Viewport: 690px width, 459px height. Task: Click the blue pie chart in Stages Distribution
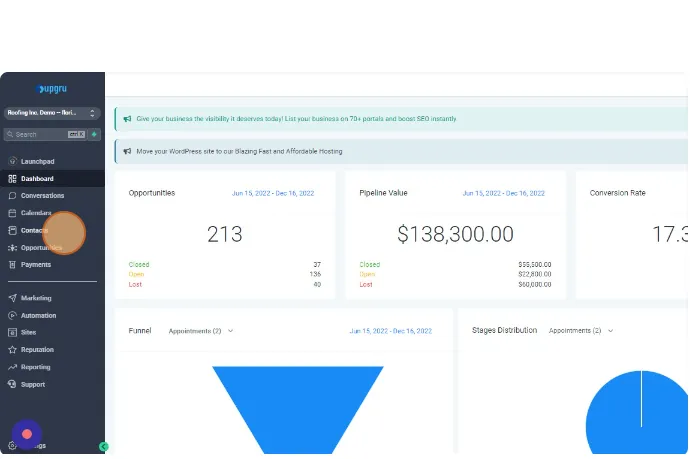pos(637,413)
